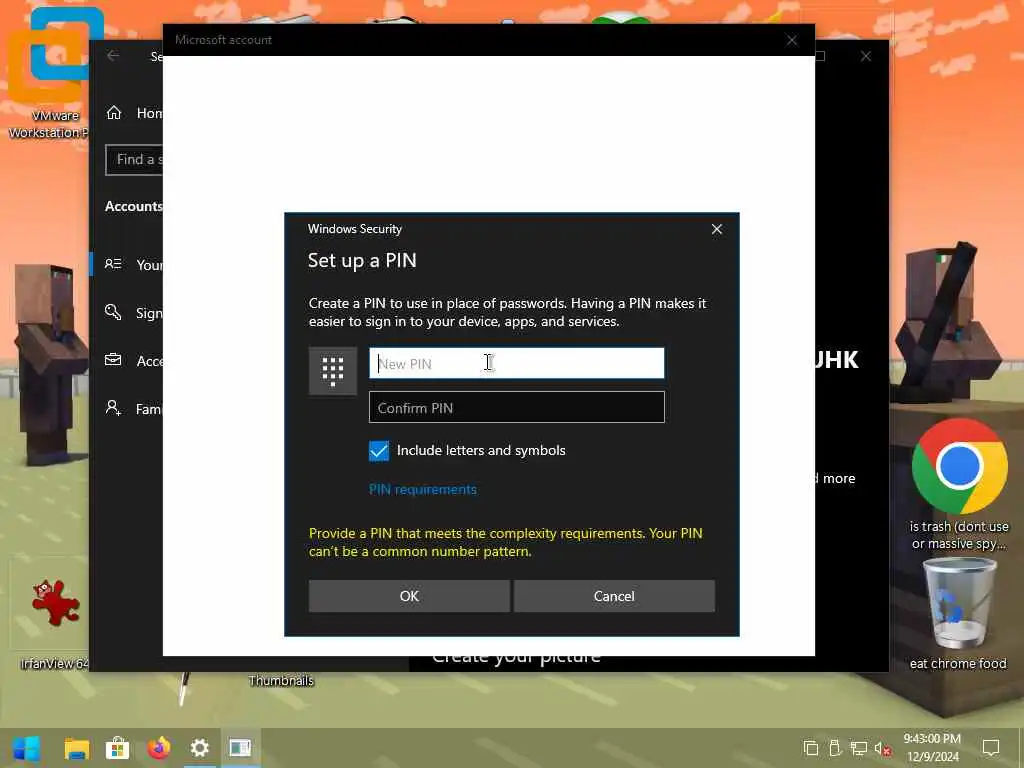Viewport: 1024px width, 768px height.
Task: Launch Firefox from the taskbar
Action: coord(159,748)
